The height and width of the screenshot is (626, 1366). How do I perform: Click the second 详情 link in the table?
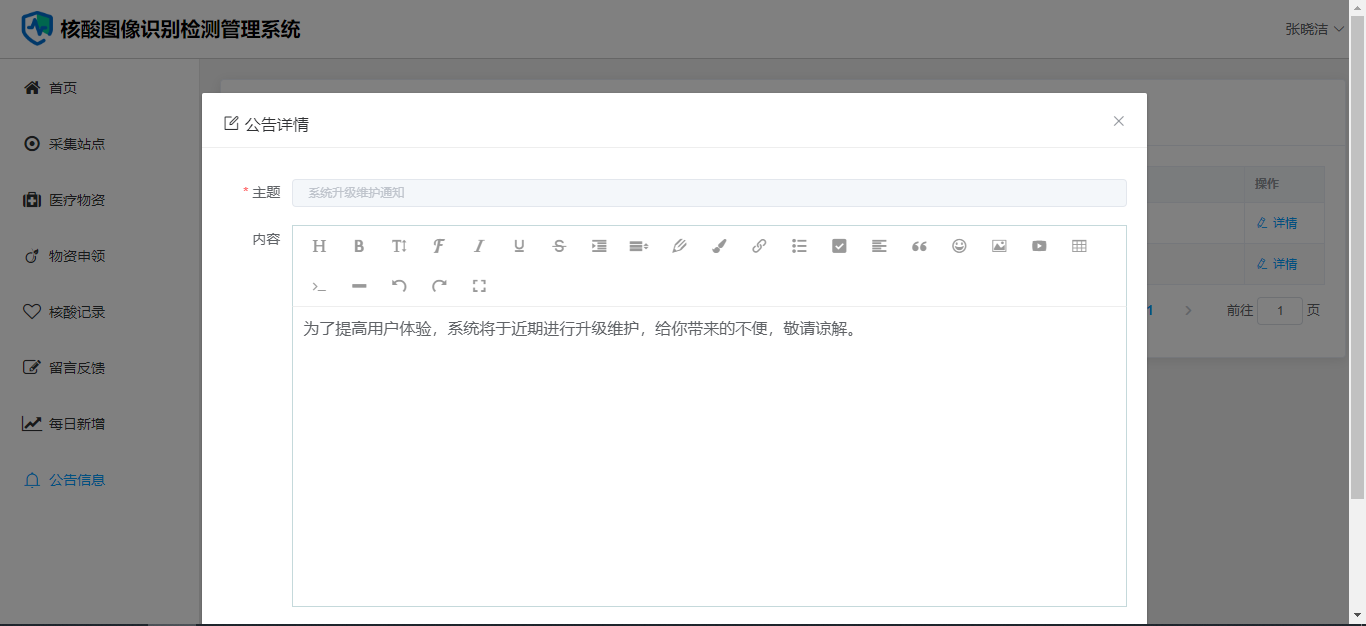1277,264
